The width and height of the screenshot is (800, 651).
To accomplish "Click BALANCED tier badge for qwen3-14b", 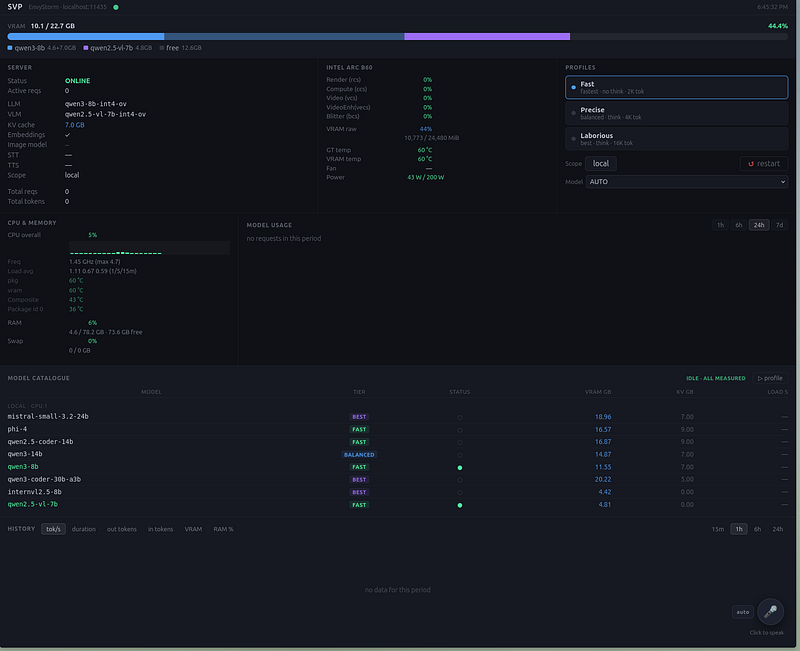I will click(359, 455).
